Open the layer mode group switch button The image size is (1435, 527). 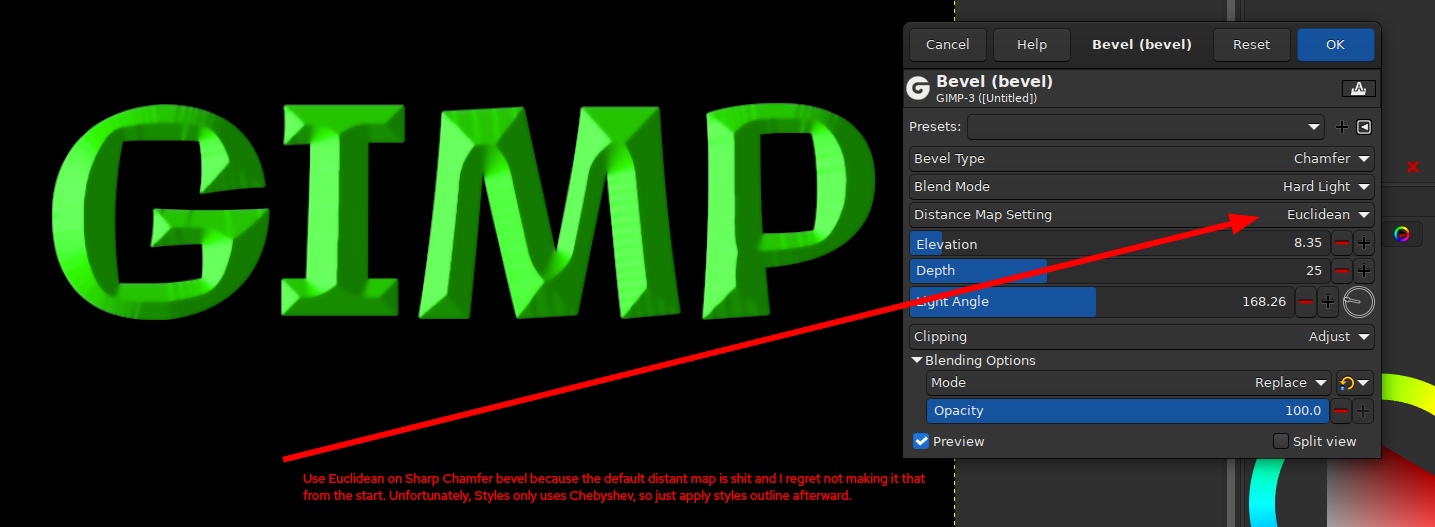1355,383
